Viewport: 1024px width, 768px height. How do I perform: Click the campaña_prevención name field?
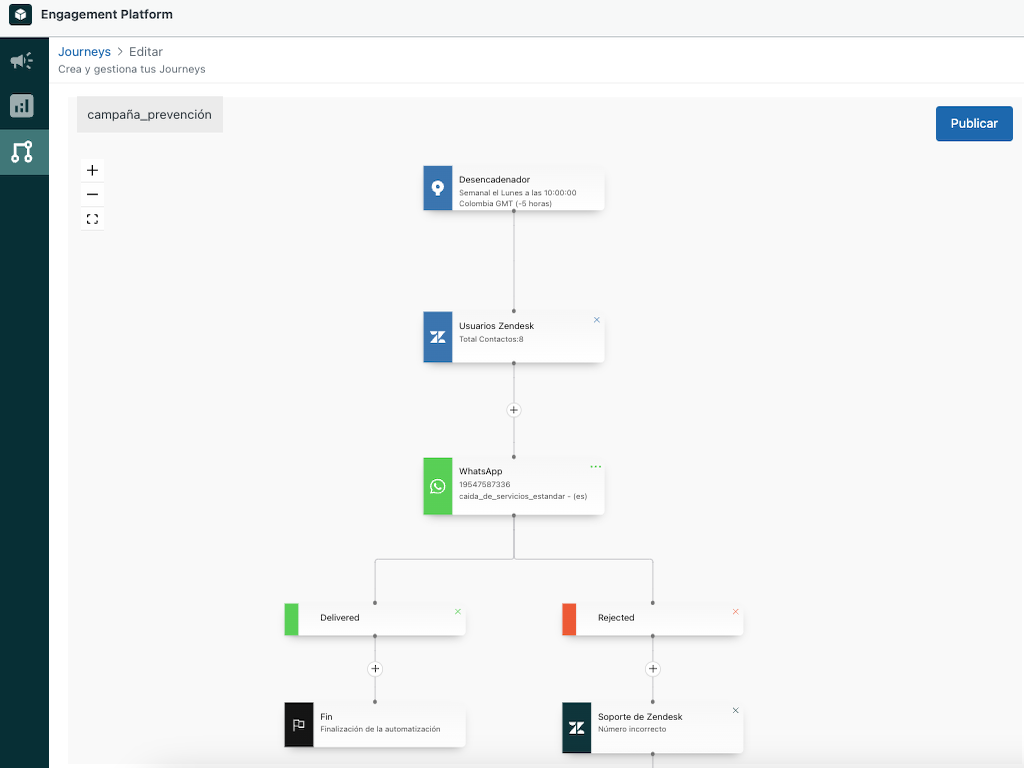pyautogui.click(x=149, y=114)
